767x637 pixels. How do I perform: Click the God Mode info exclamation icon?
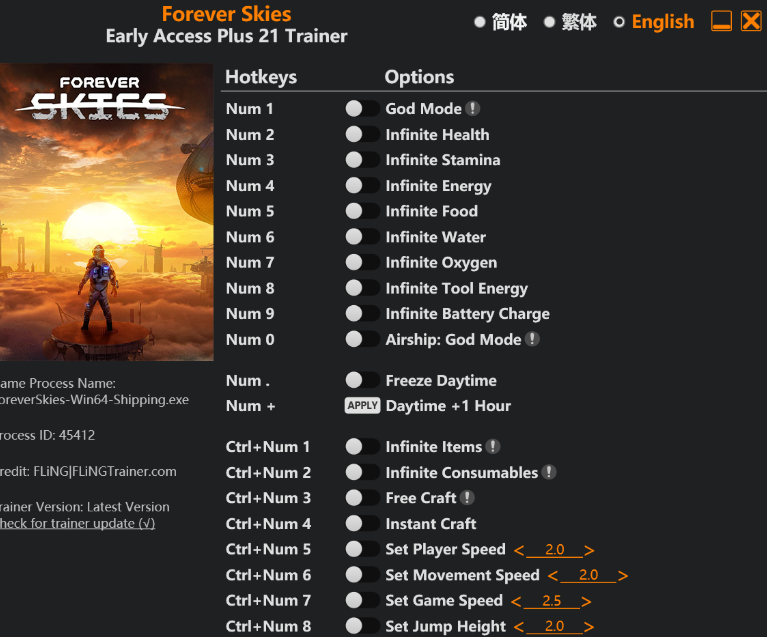(x=473, y=109)
